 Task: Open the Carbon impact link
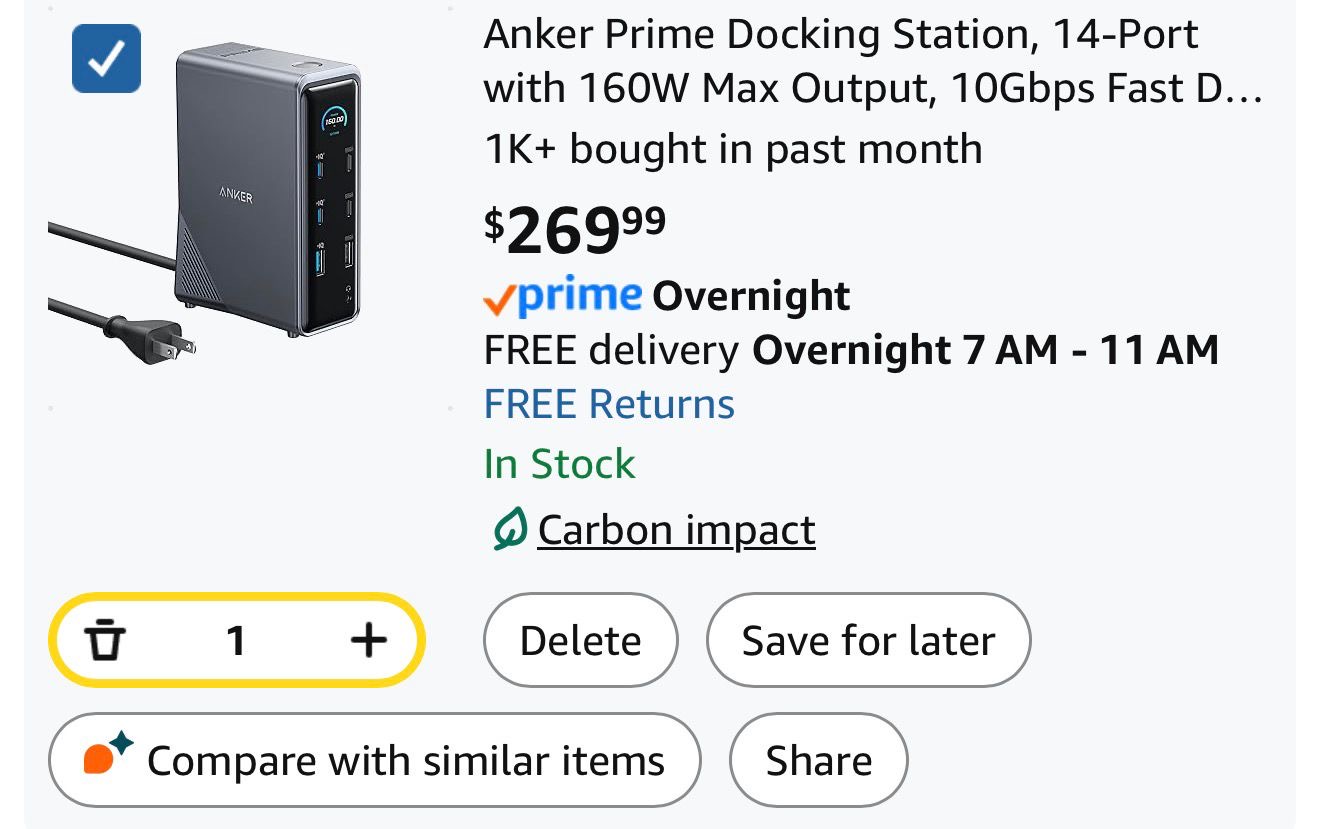click(676, 530)
